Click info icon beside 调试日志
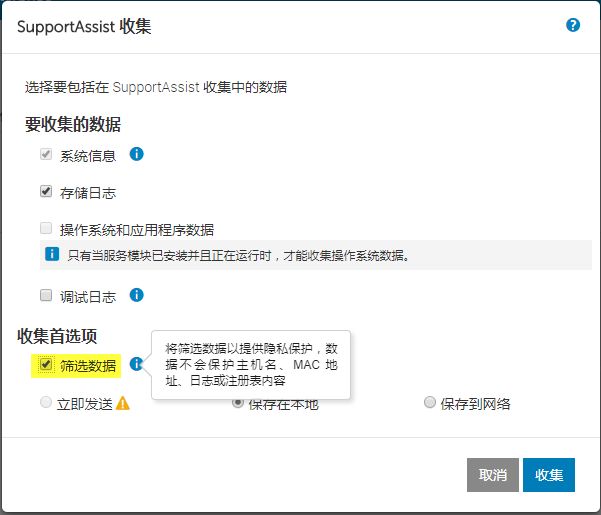The width and height of the screenshot is (601, 515). [x=137, y=295]
